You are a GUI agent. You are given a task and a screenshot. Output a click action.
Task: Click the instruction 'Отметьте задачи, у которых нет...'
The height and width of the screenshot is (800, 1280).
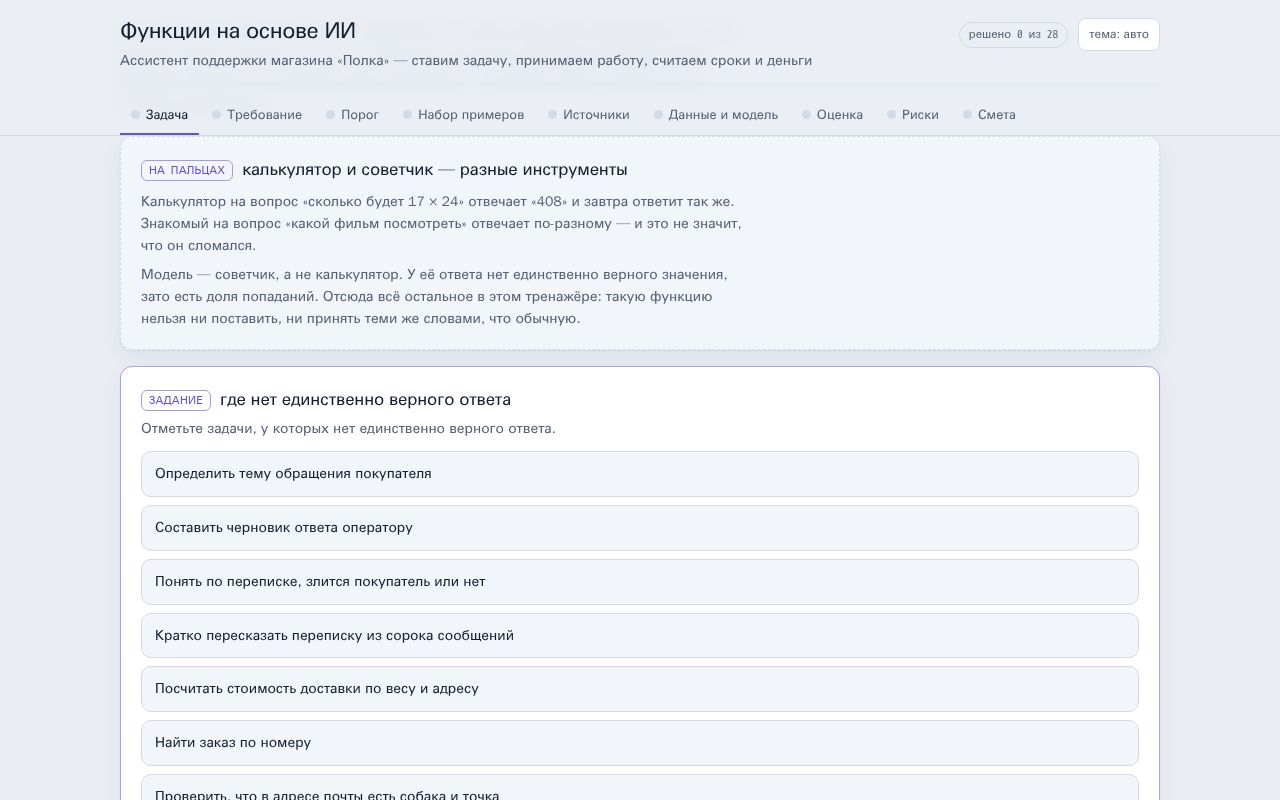coord(348,429)
